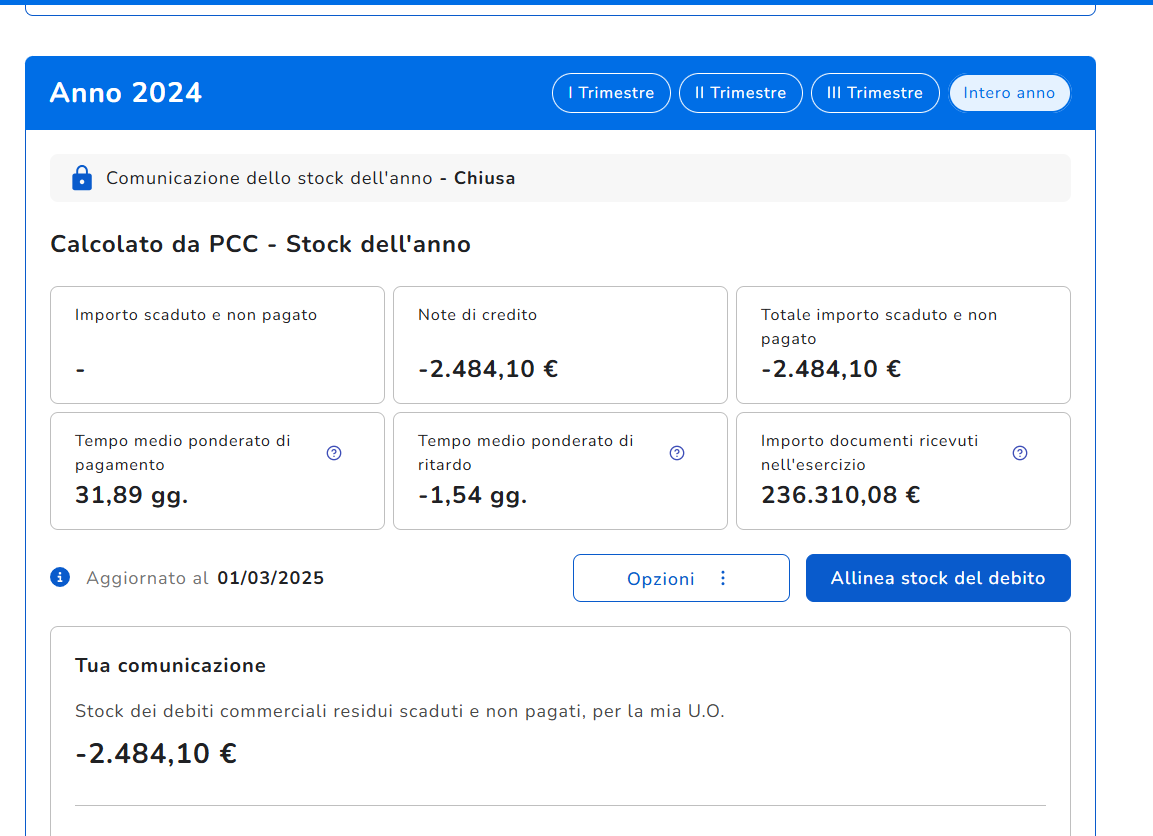Switch to the II Trimestre tab
Image resolution: width=1153 pixels, height=836 pixels.
[x=741, y=93]
